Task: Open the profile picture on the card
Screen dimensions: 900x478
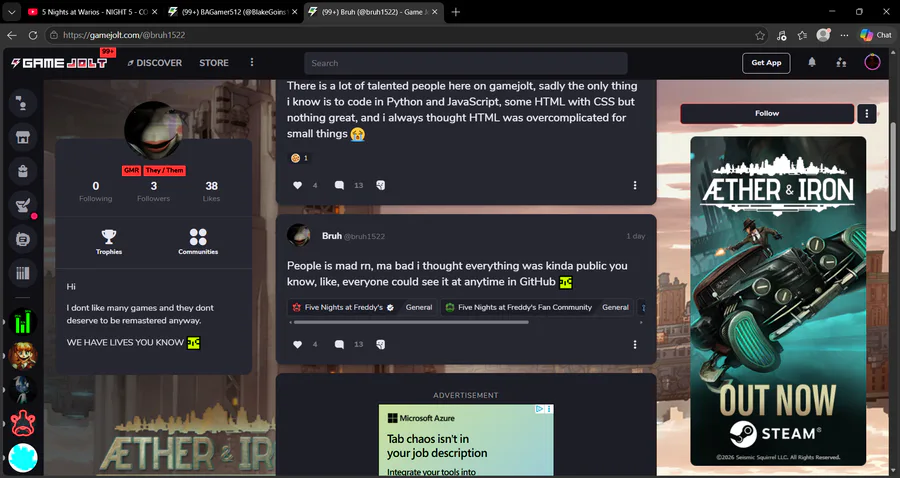Action: 153,130
